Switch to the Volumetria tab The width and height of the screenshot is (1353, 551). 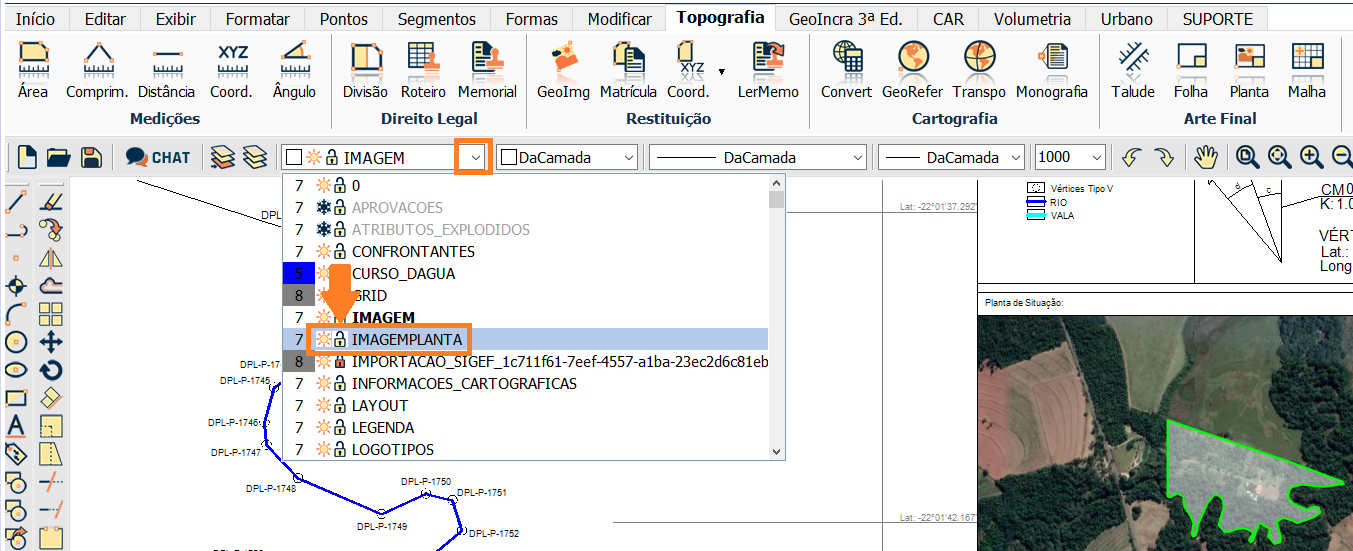point(1030,19)
